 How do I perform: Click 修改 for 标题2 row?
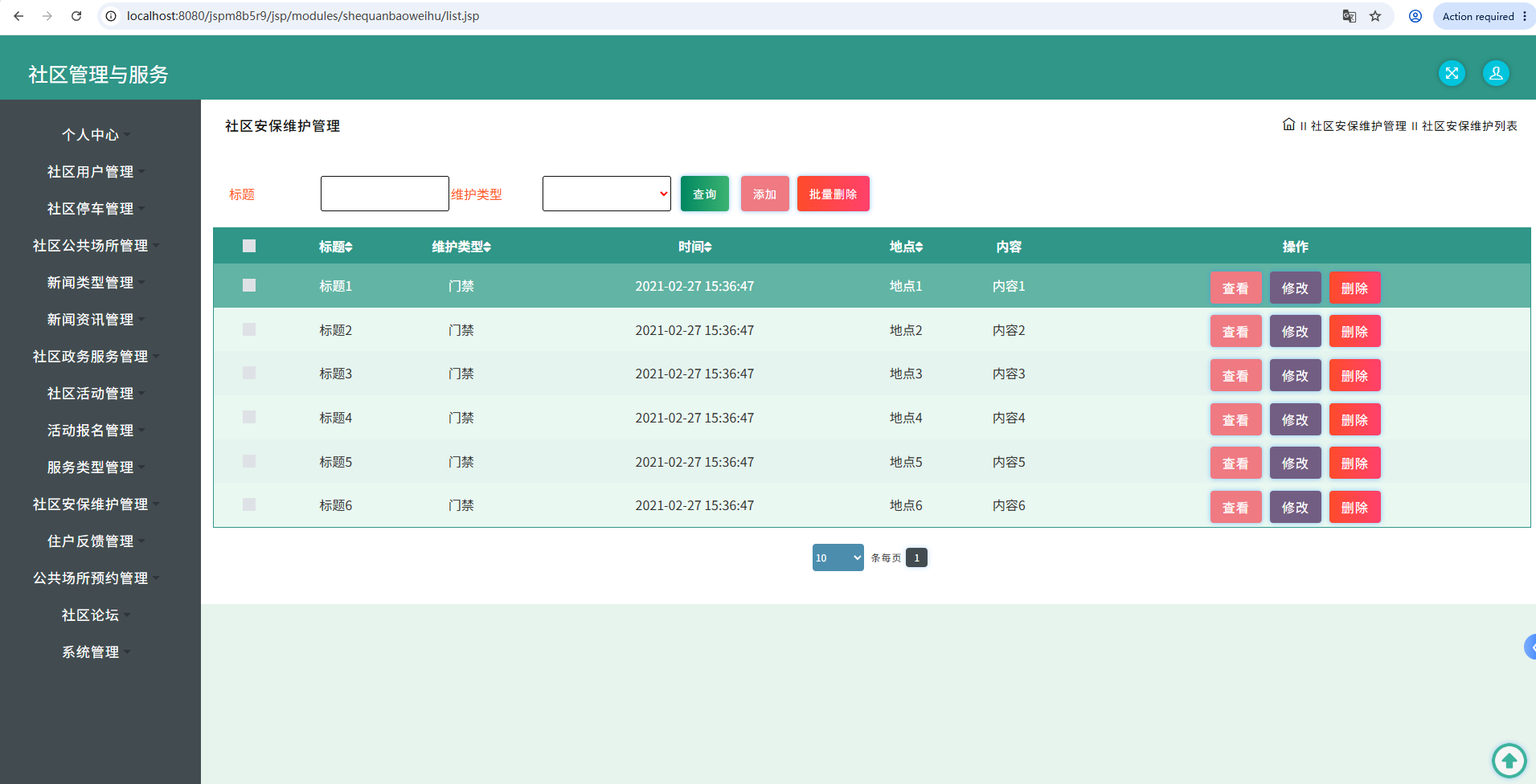(1295, 331)
